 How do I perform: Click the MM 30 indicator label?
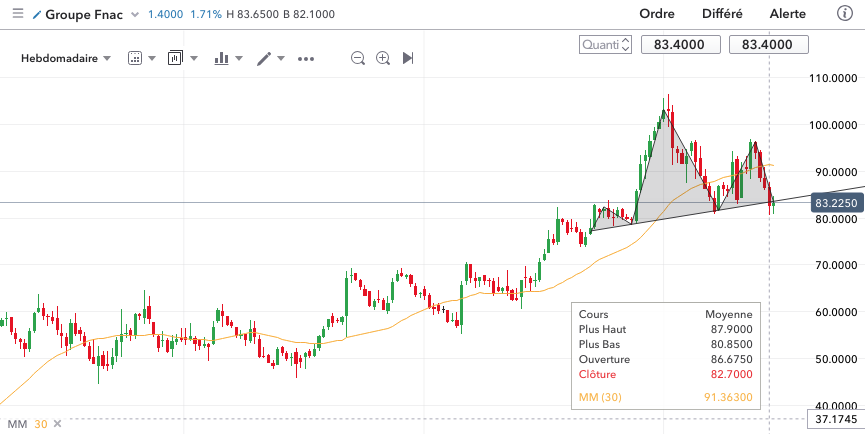(x=27, y=424)
